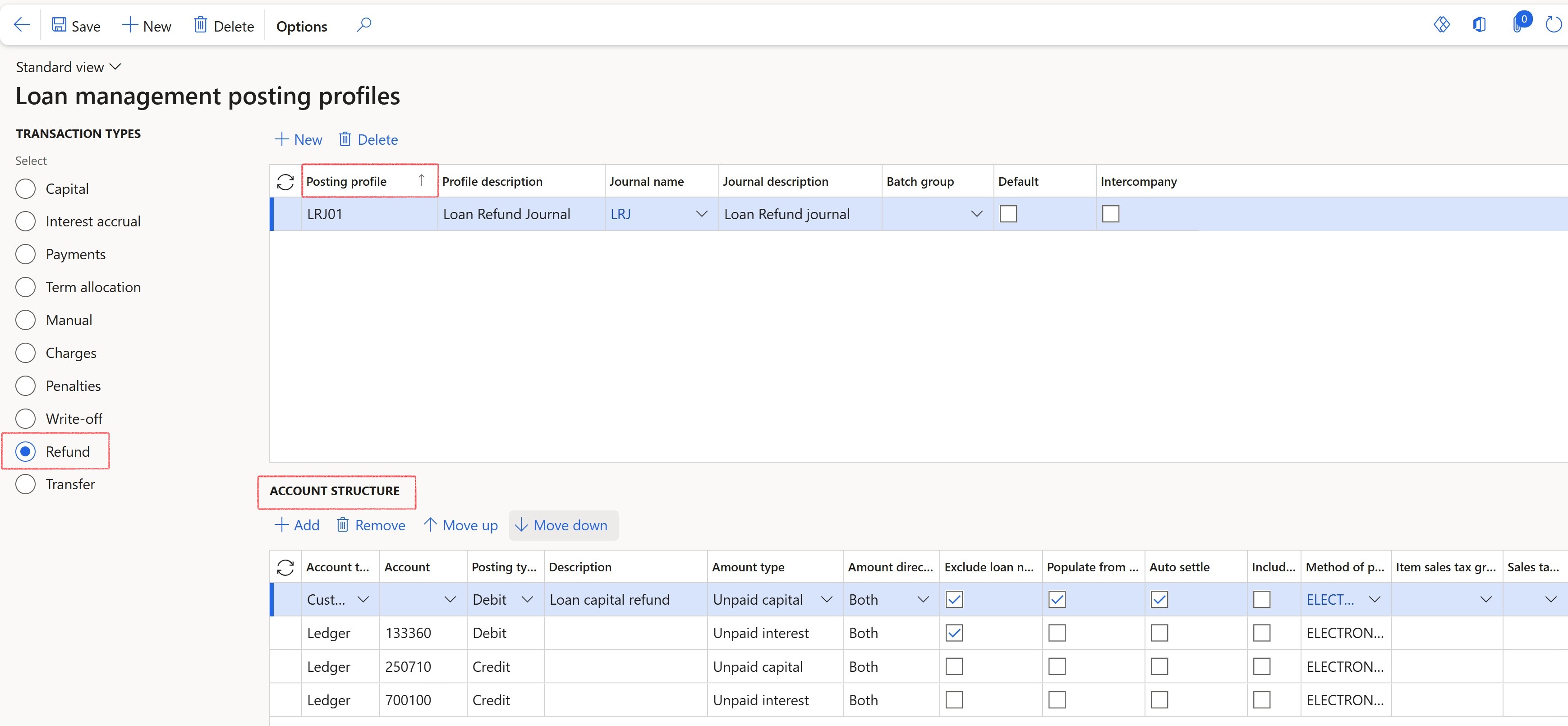Uncheck Exclude loan checkbox for account 133360

pos(954,634)
